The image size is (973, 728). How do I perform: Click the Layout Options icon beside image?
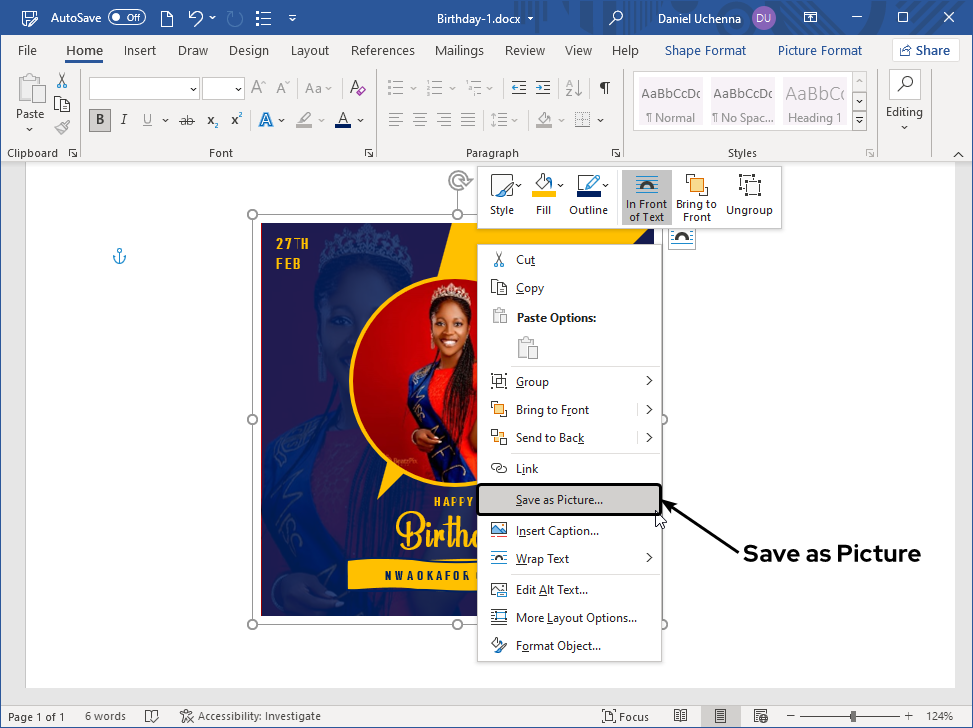681,237
